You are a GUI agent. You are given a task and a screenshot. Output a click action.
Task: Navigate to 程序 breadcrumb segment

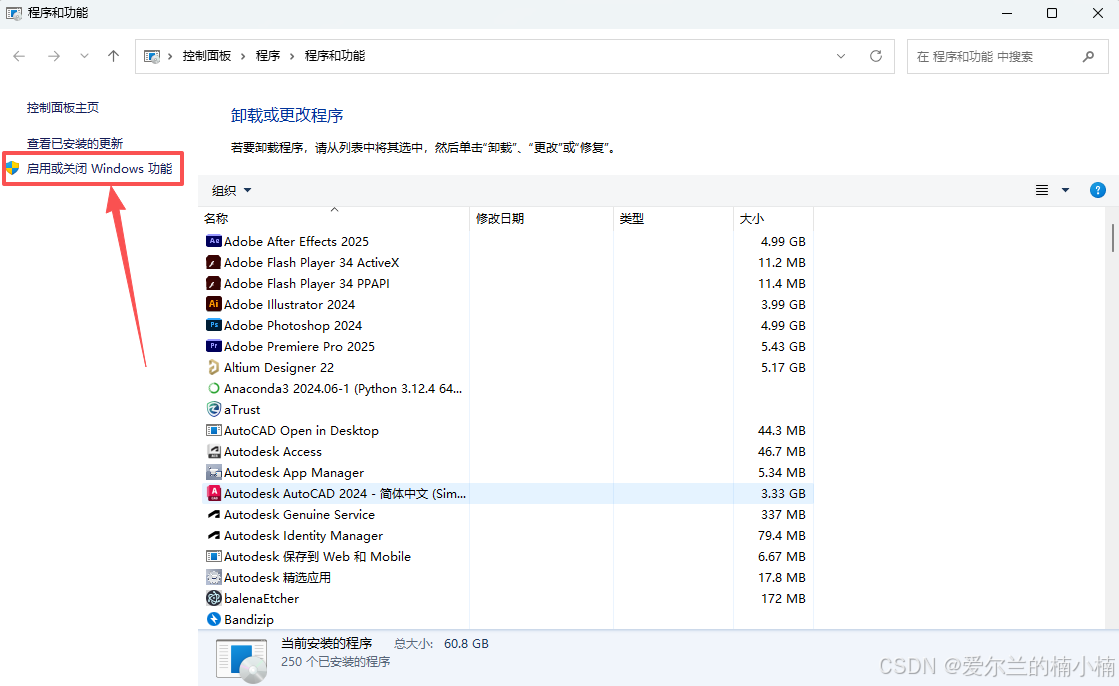tap(268, 56)
